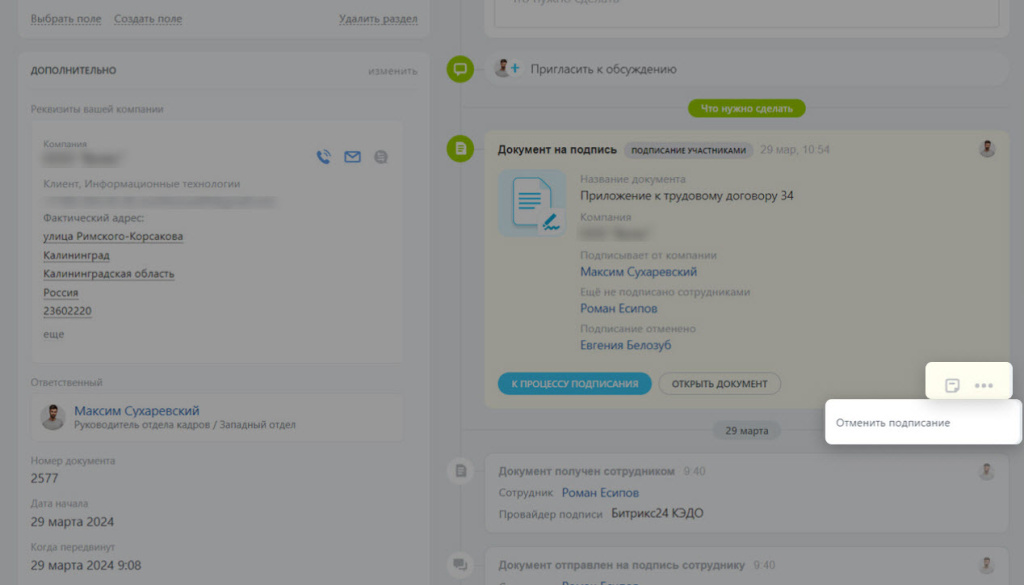Click 'Документ на подпись' heading
Image resolution: width=1024 pixels, height=585 pixels.
tap(557, 150)
